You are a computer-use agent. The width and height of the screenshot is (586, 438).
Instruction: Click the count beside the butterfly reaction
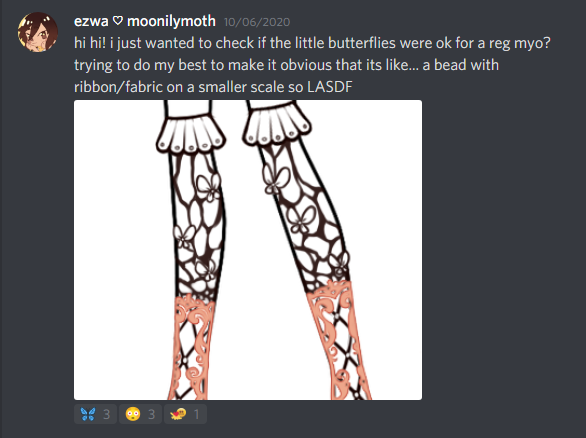click(107, 414)
